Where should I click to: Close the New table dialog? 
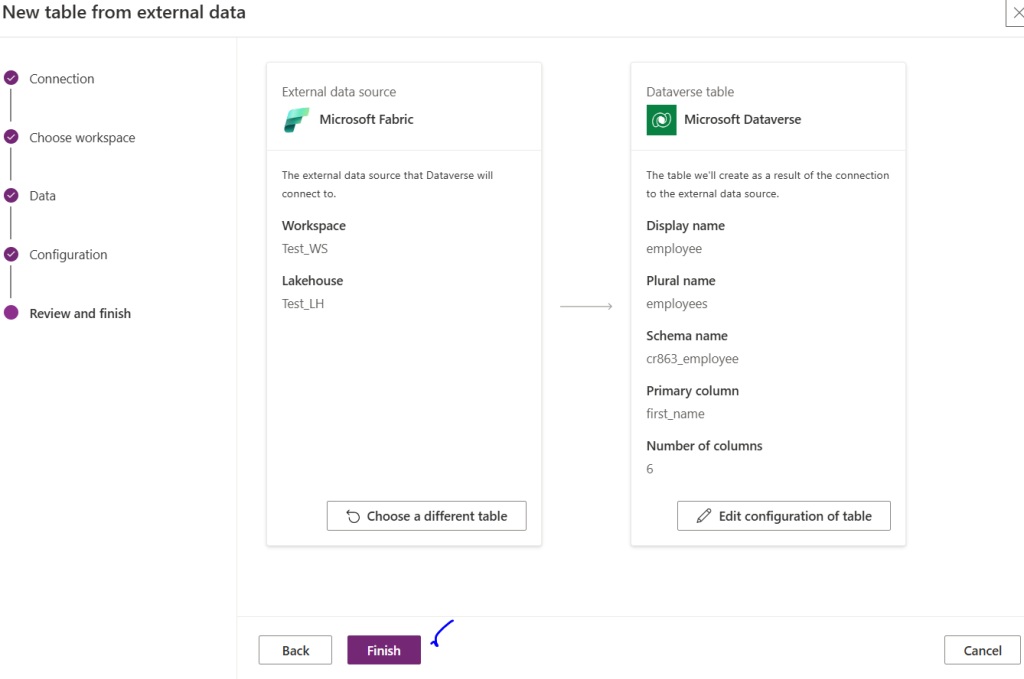click(x=1017, y=13)
